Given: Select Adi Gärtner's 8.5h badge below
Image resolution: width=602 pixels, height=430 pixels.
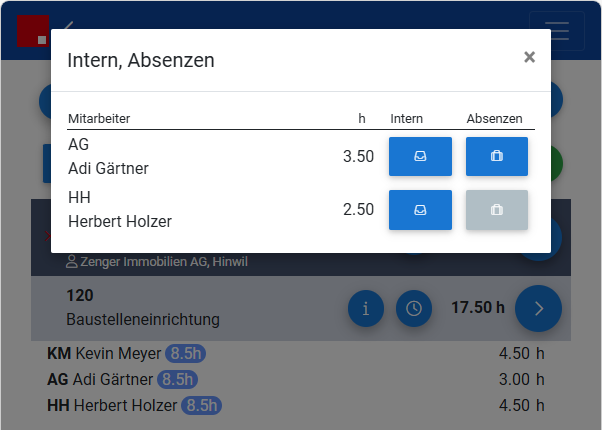Looking at the screenshot, I should pyautogui.click(x=177, y=379).
